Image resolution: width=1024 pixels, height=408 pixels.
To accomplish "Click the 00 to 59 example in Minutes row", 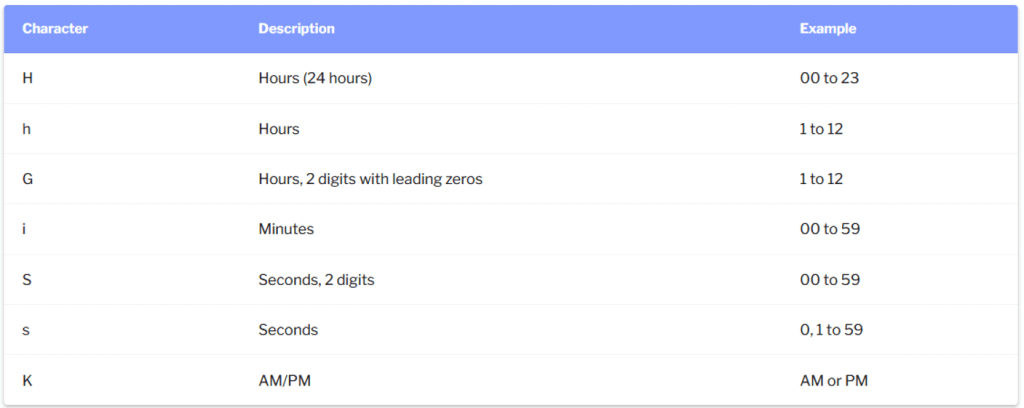I will coord(830,229).
